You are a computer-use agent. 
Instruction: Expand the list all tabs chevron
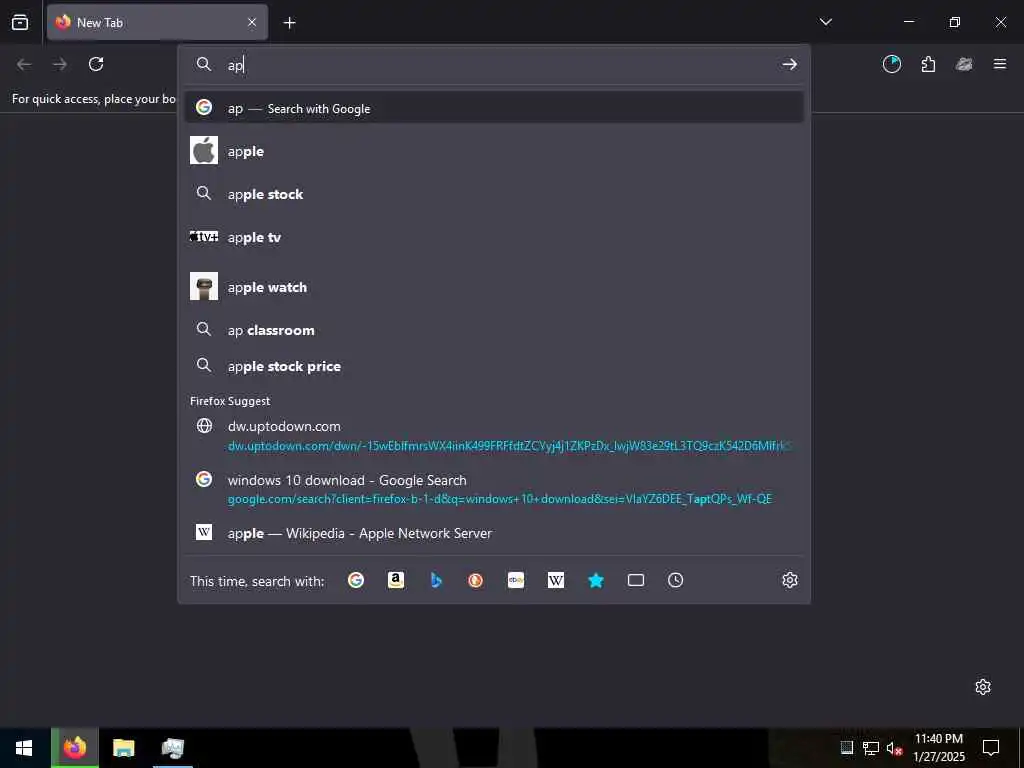pyautogui.click(x=825, y=22)
